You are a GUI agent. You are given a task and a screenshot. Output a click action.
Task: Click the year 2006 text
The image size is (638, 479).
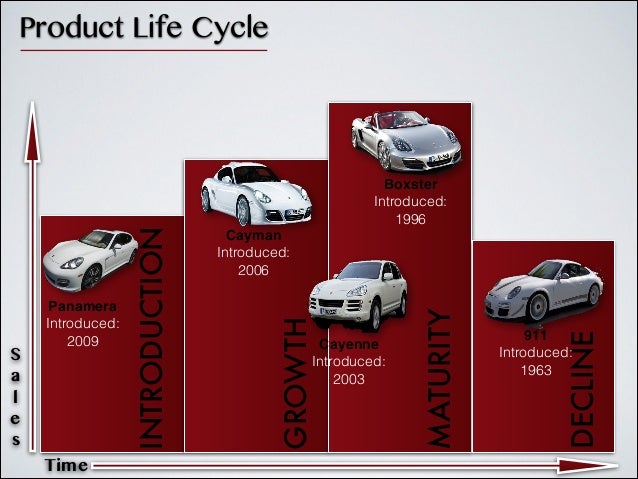coord(253,270)
